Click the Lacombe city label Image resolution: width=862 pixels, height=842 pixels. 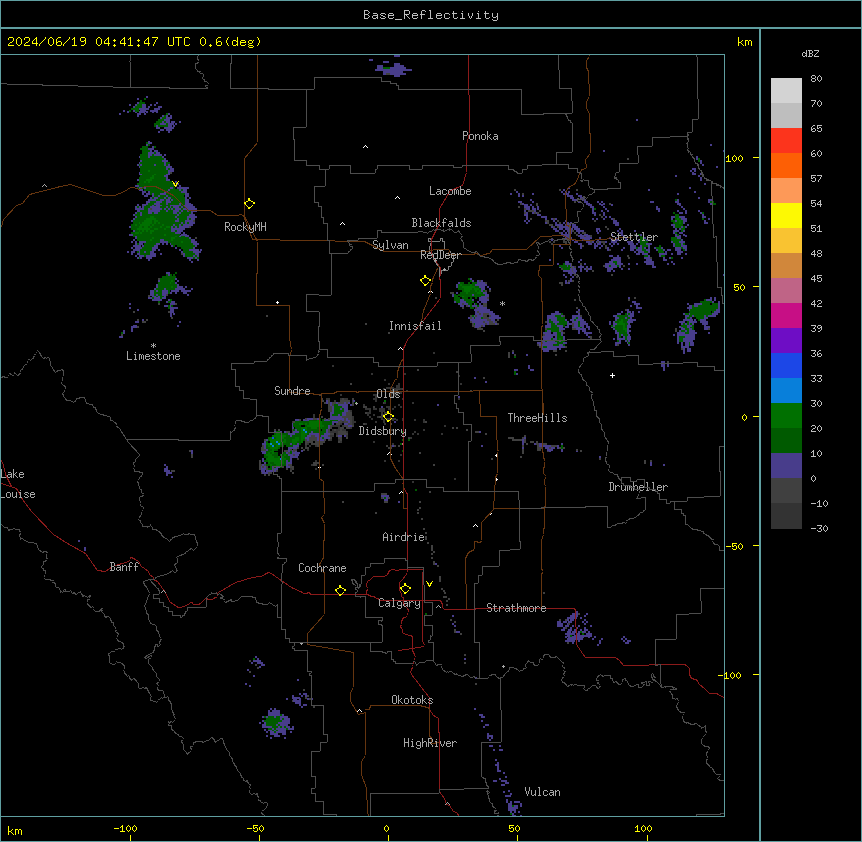pyautogui.click(x=450, y=191)
